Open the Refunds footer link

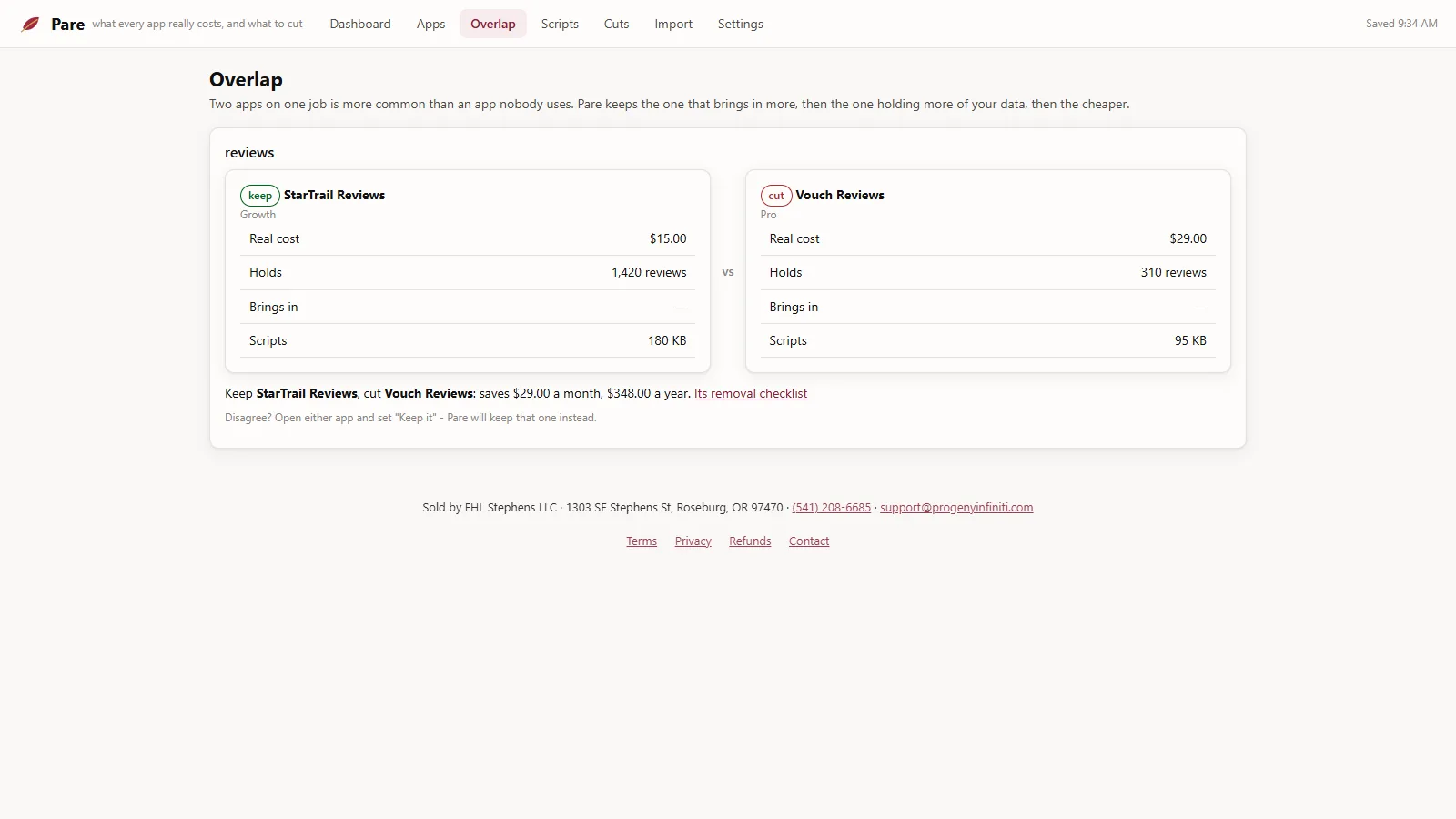pyautogui.click(x=750, y=541)
